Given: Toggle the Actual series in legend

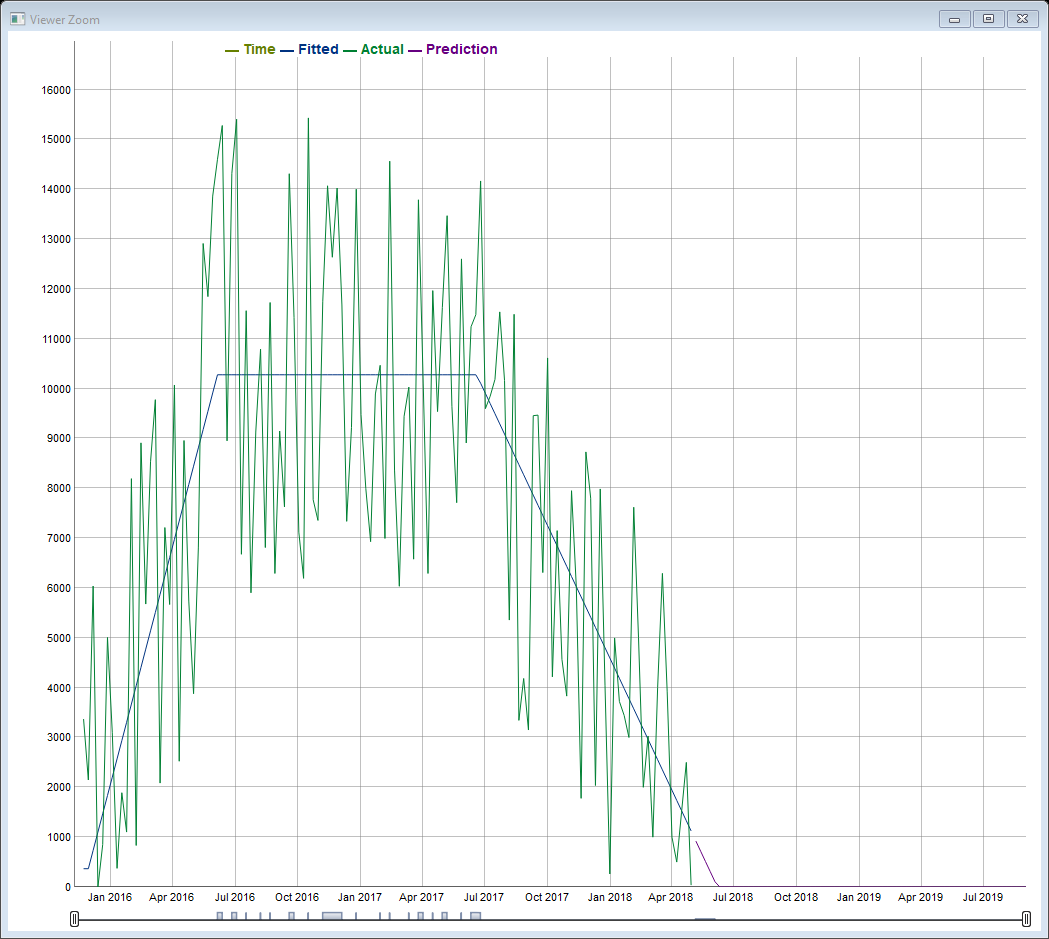Looking at the screenshot, I should [x=373, y=49].
